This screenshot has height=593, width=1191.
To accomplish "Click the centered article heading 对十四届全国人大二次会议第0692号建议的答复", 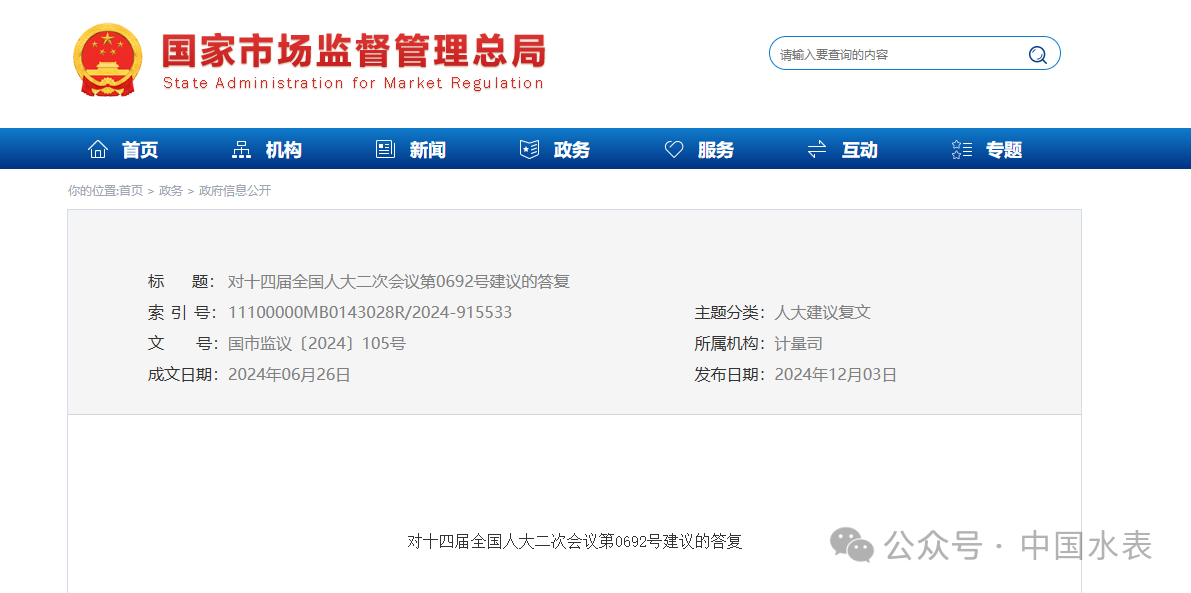I will [574, 542].
